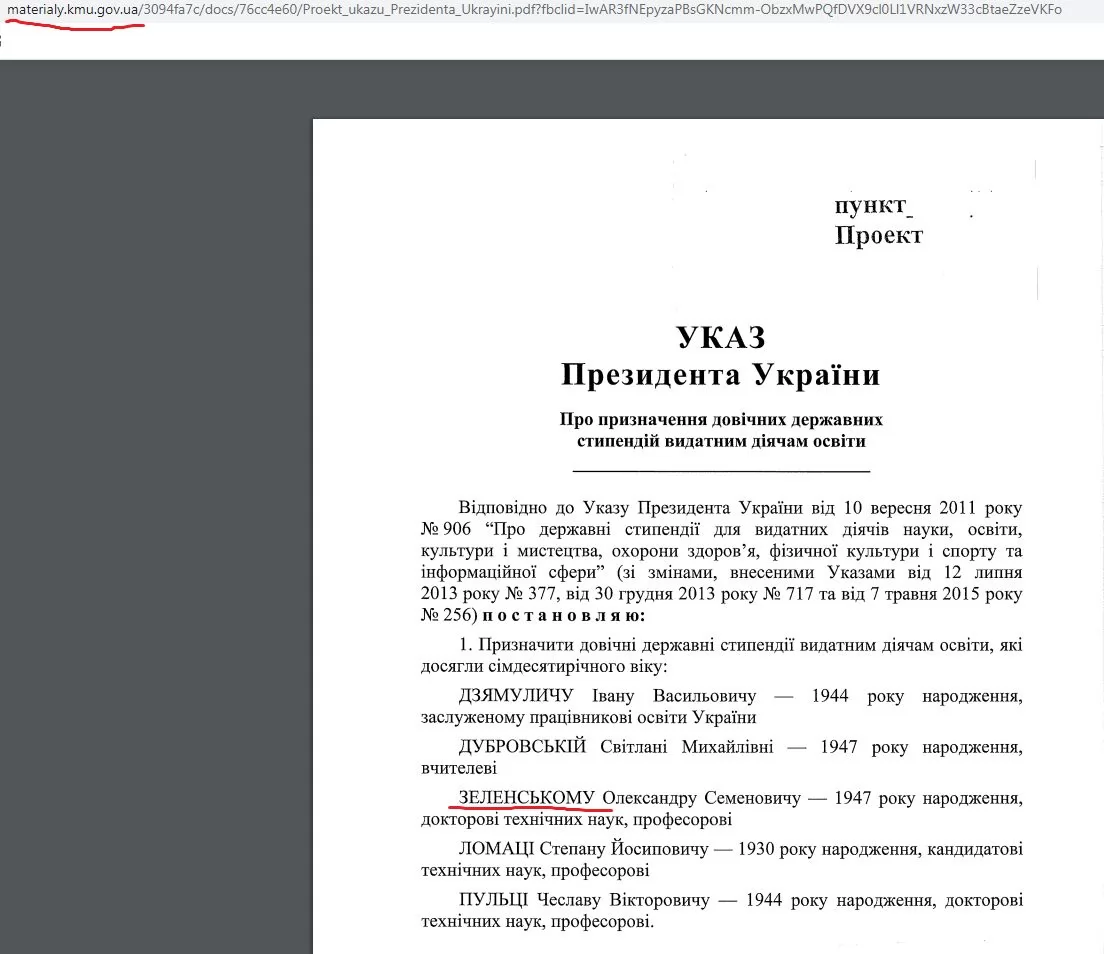The image size is (1104, 954).
Task: Click the name 'ДУБРОВСЬКІЙ' in the list
Action: point(522,746)
